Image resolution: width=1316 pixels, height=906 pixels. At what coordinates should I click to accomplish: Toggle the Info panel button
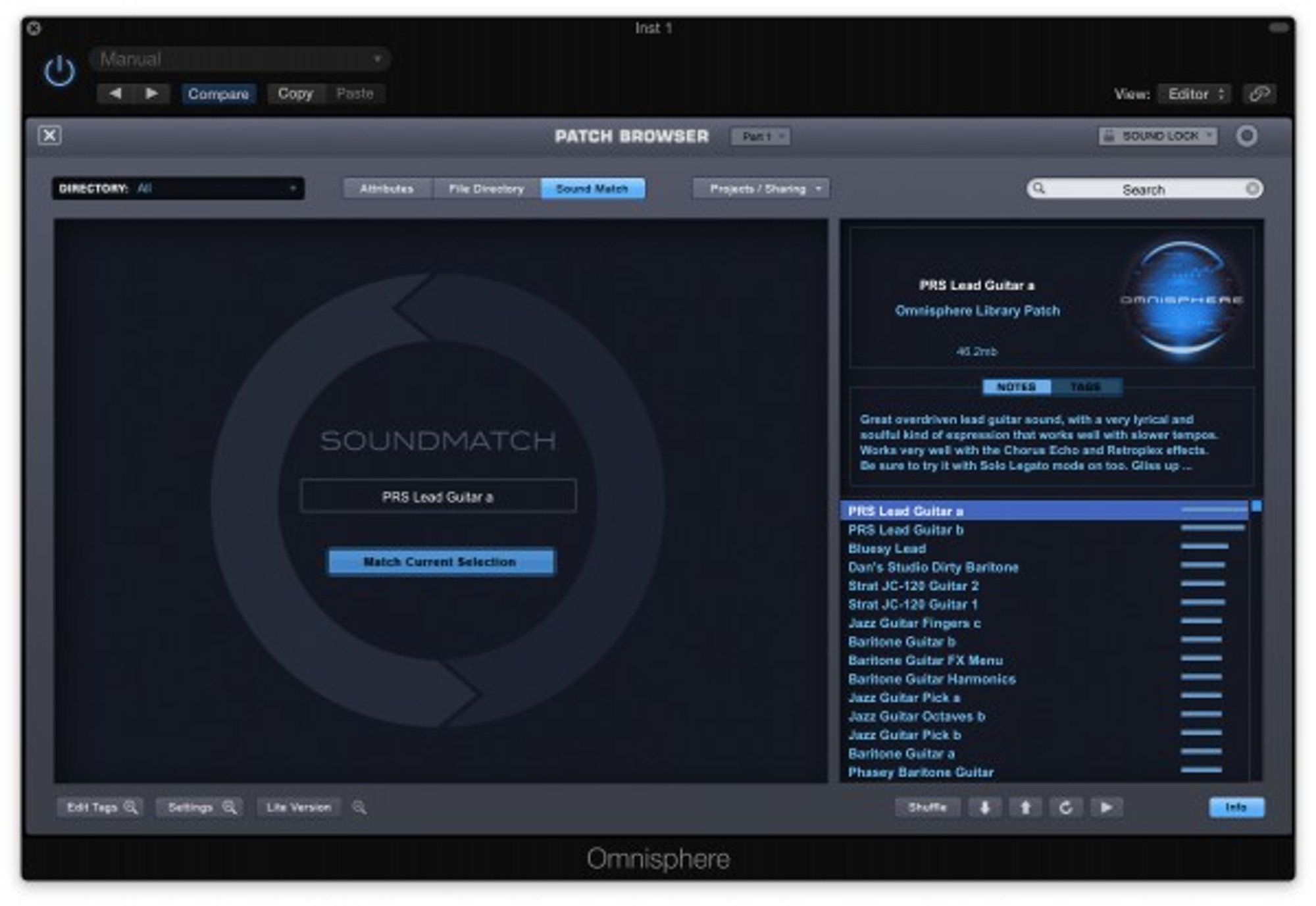(x=1236, y=807)
